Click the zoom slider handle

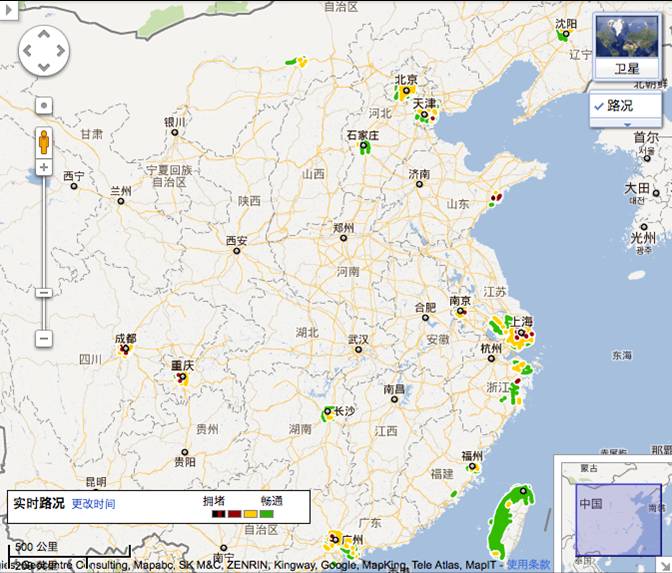[x=44, y=292]
